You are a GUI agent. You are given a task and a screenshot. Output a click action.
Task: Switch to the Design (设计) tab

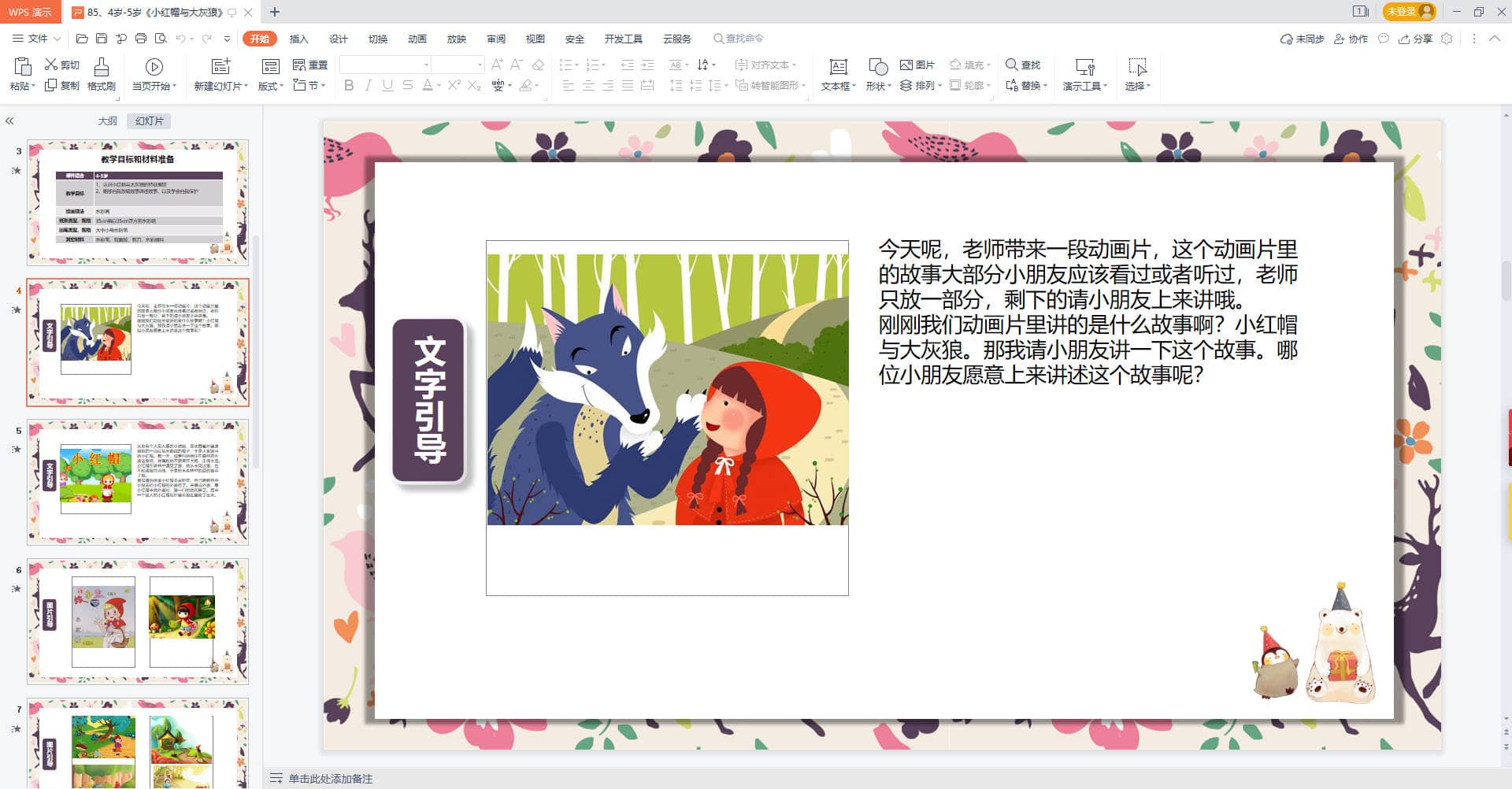coord(339,39)
